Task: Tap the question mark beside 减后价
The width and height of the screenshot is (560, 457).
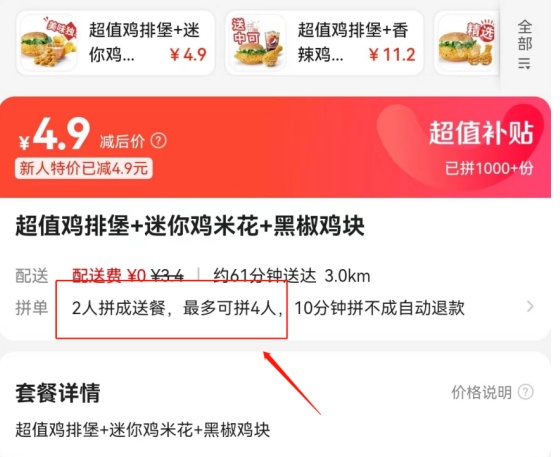Action: pyautogui.click(x=158, y=141)
